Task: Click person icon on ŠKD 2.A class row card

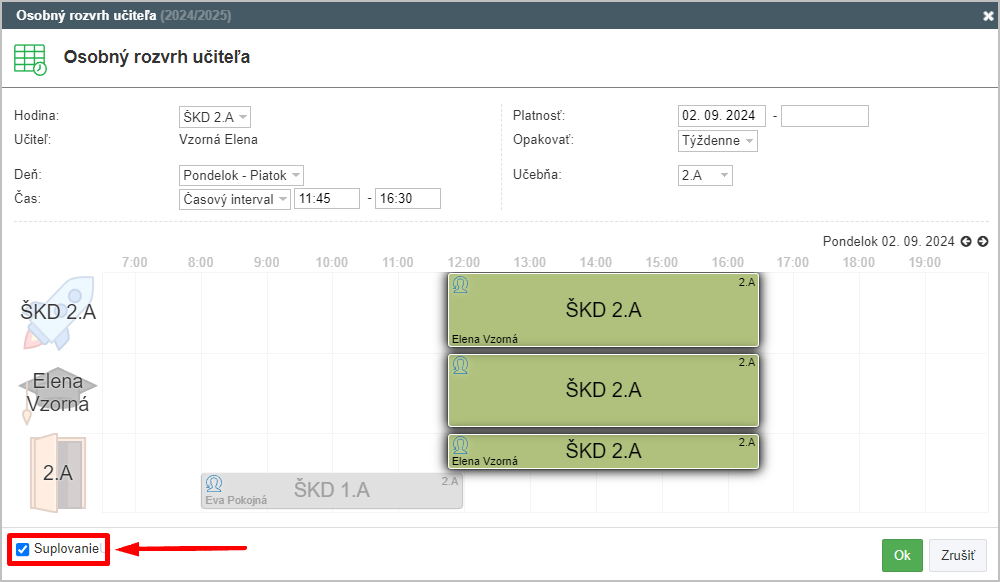Action: pos(460,285)
